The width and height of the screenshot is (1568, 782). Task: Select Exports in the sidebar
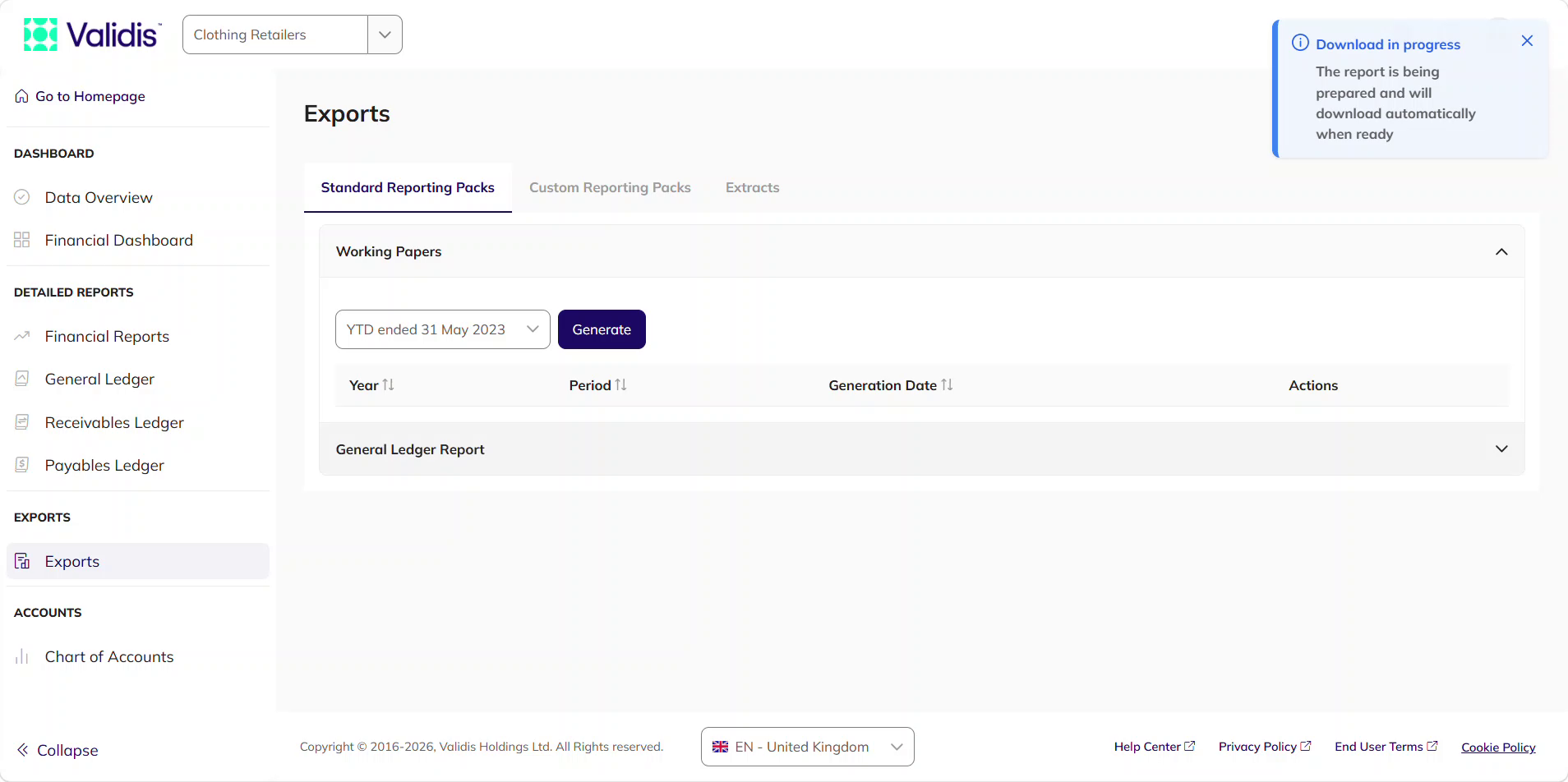click(x=138, y=561)
